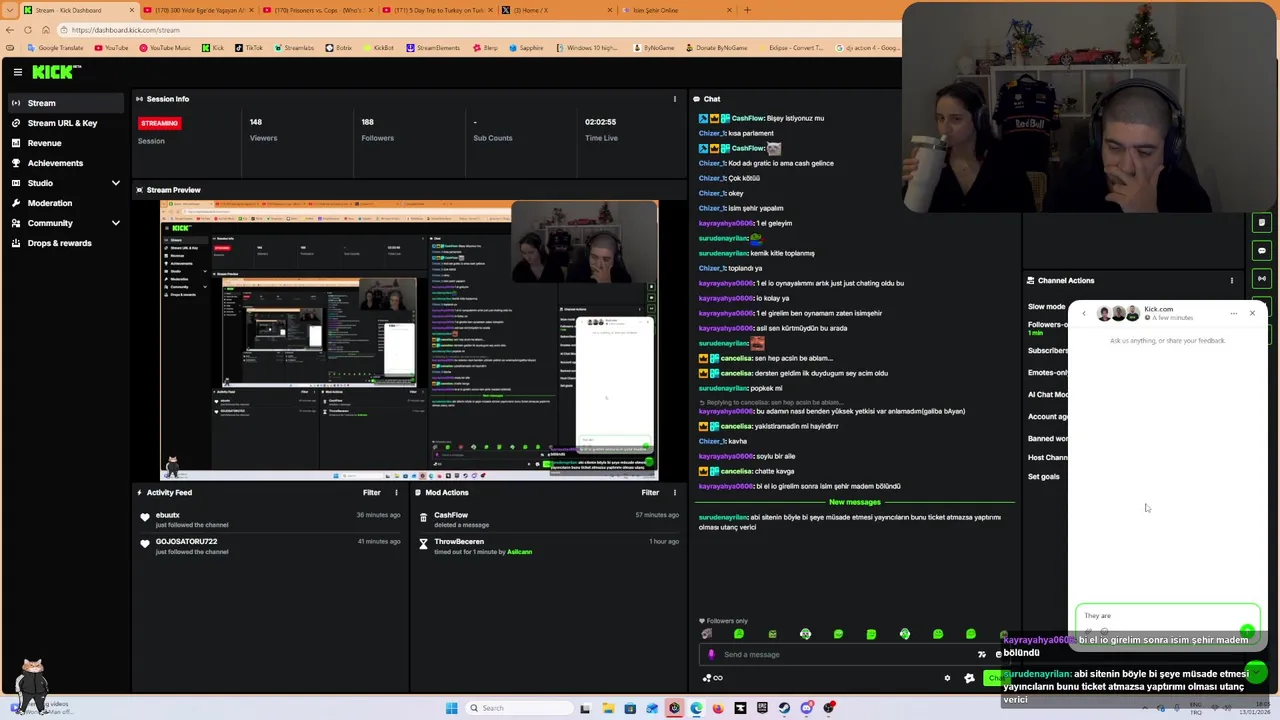The width and height of the screenshot is (1280, 720).
Task: Open Session Info panel options menu
Action: tap(674, 99)
